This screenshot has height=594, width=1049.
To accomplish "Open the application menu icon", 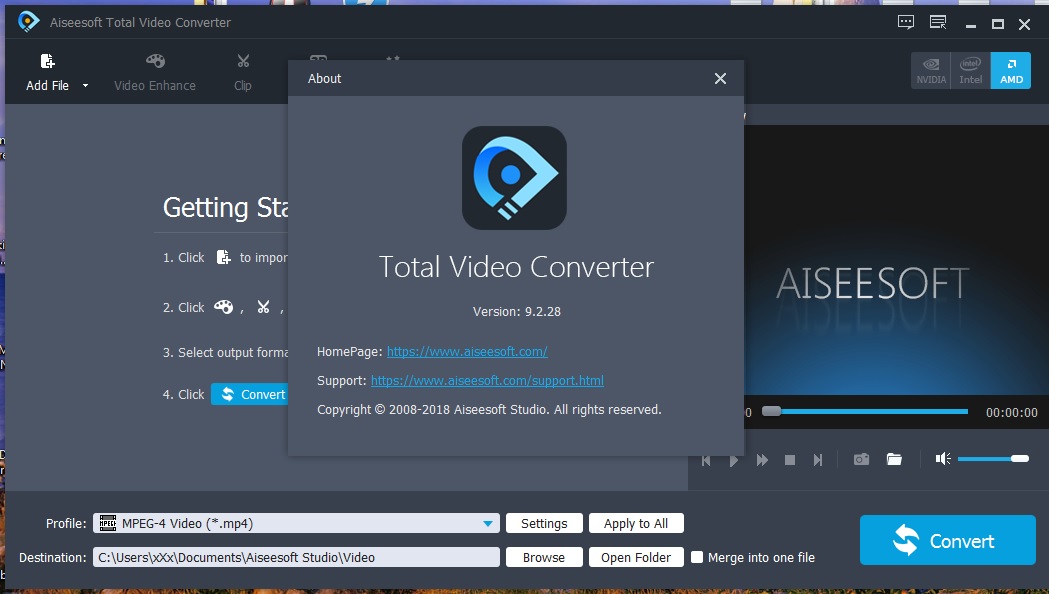I will 937,21.
